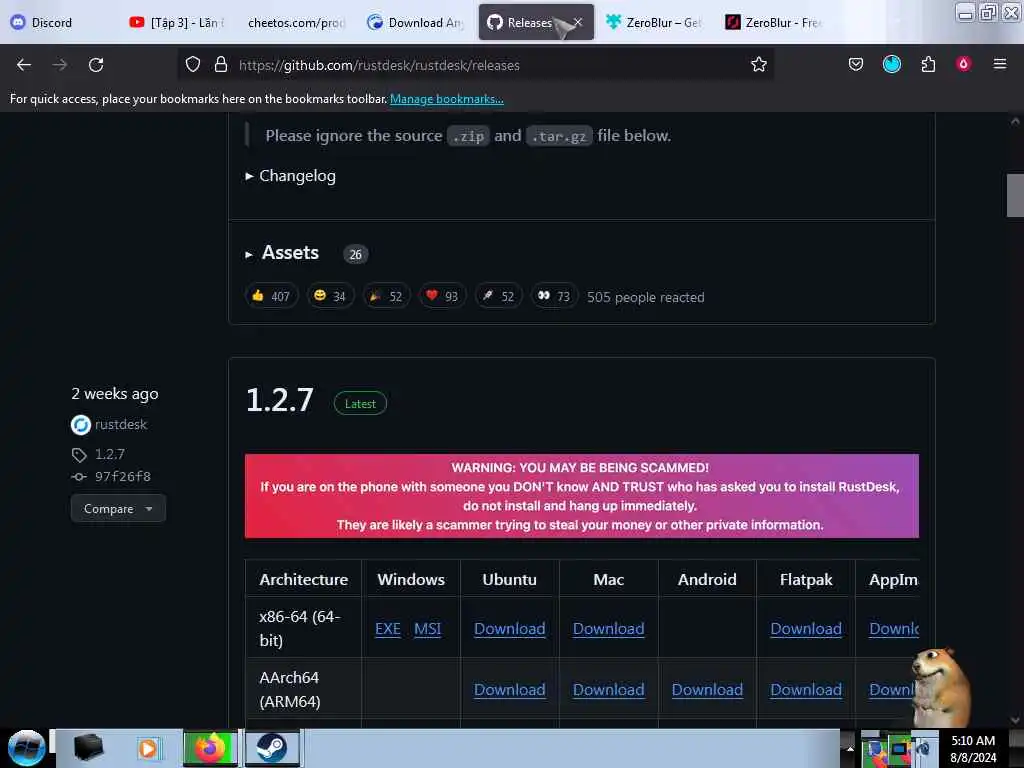This screenshot has height=768, width=1024.
Task: Click the blue profile account icon
Action: pos(891,64)
